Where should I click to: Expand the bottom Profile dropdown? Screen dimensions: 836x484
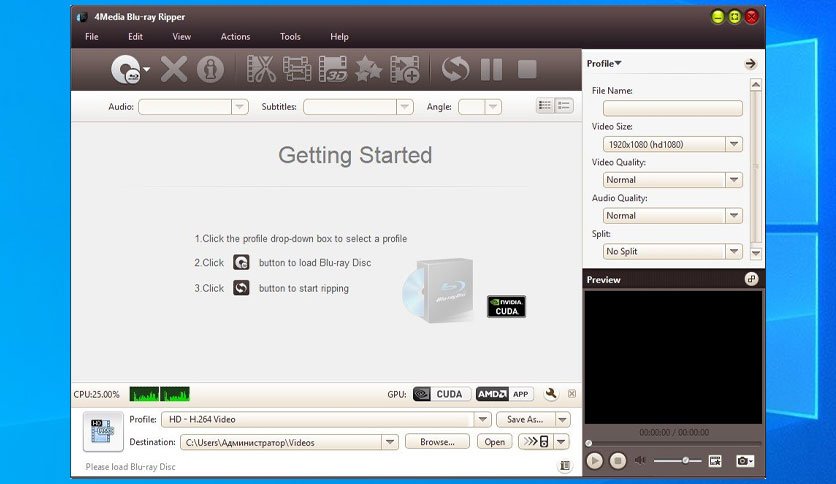[483, 420]
